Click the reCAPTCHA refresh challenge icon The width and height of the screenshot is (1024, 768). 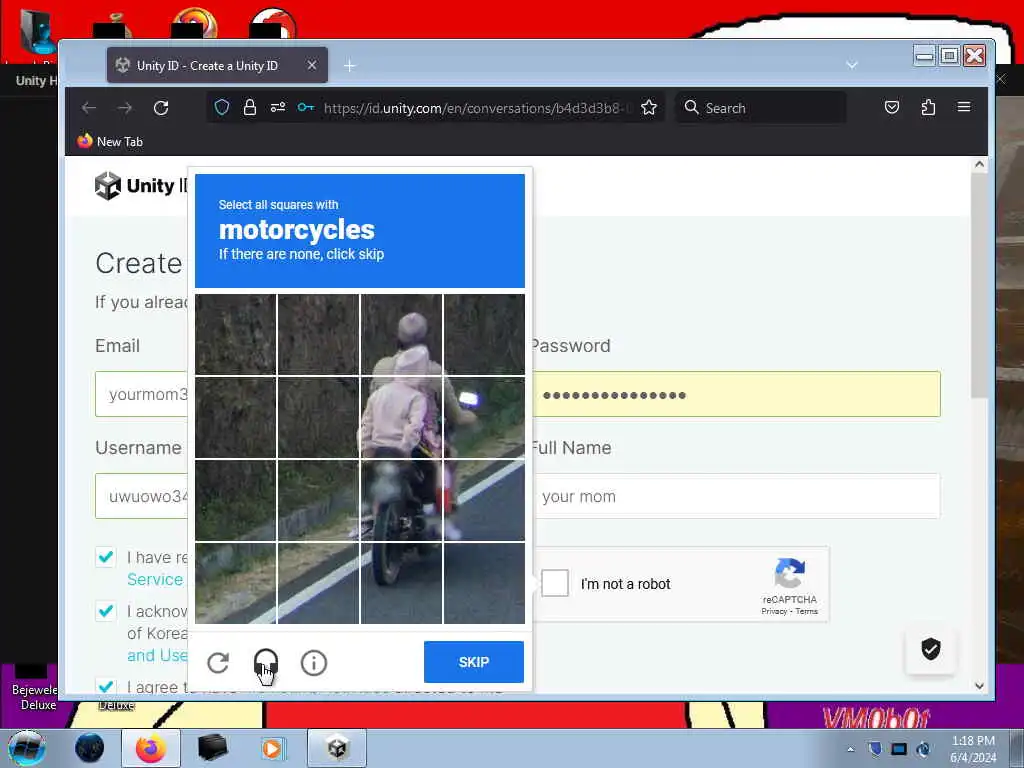218,662
